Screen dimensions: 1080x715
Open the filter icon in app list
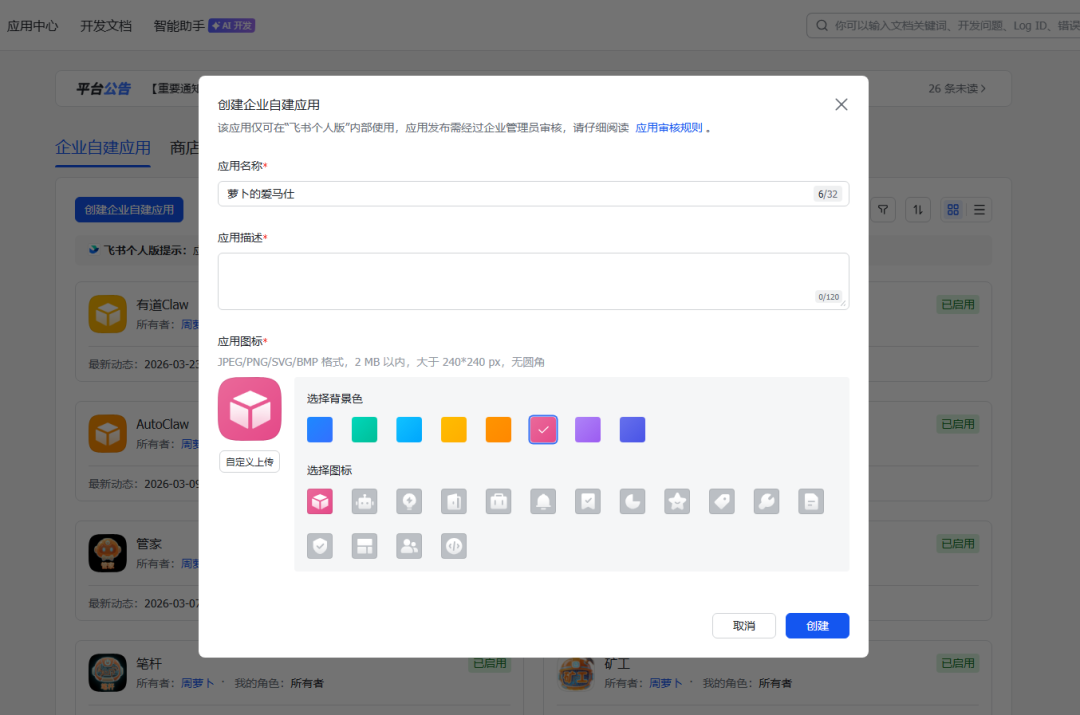click(883, 209)
